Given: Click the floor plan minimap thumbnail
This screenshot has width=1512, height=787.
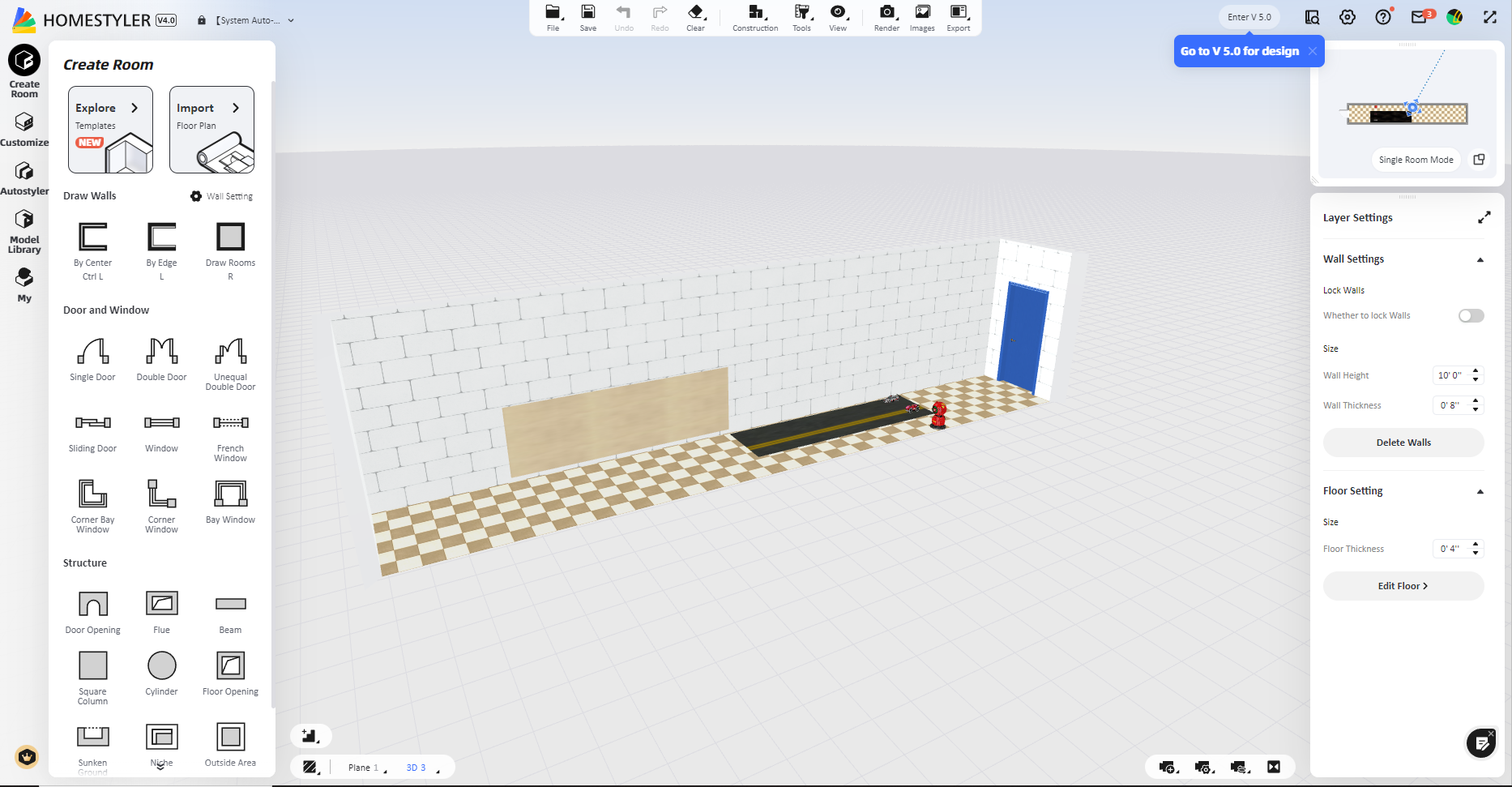Looking at the screenshot, I should 1408,113.
